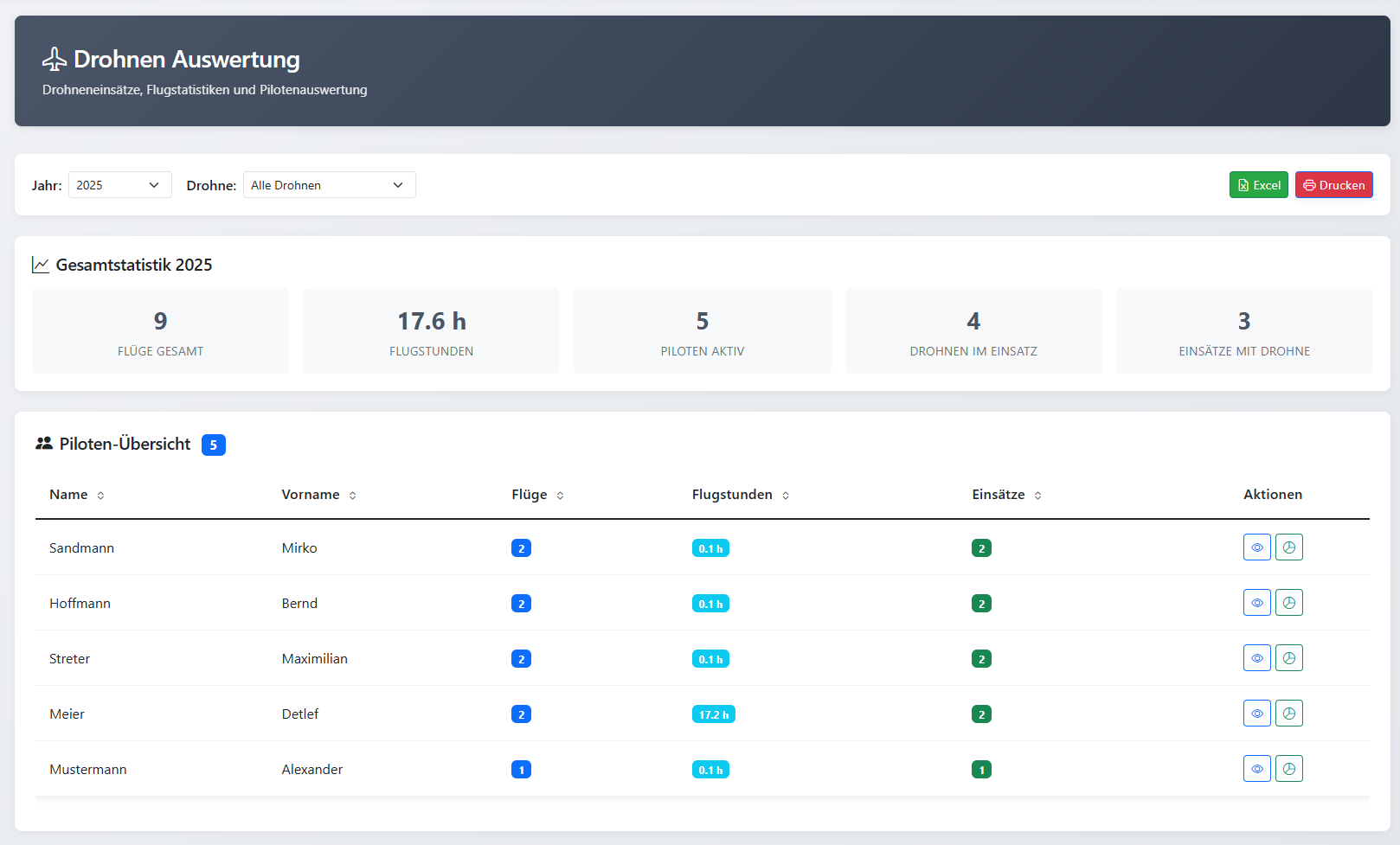This screenshot has width=1400, height=845.
Task: Click the chart icon beside Gesamtstatistik 2025
Action: [41, 264]
